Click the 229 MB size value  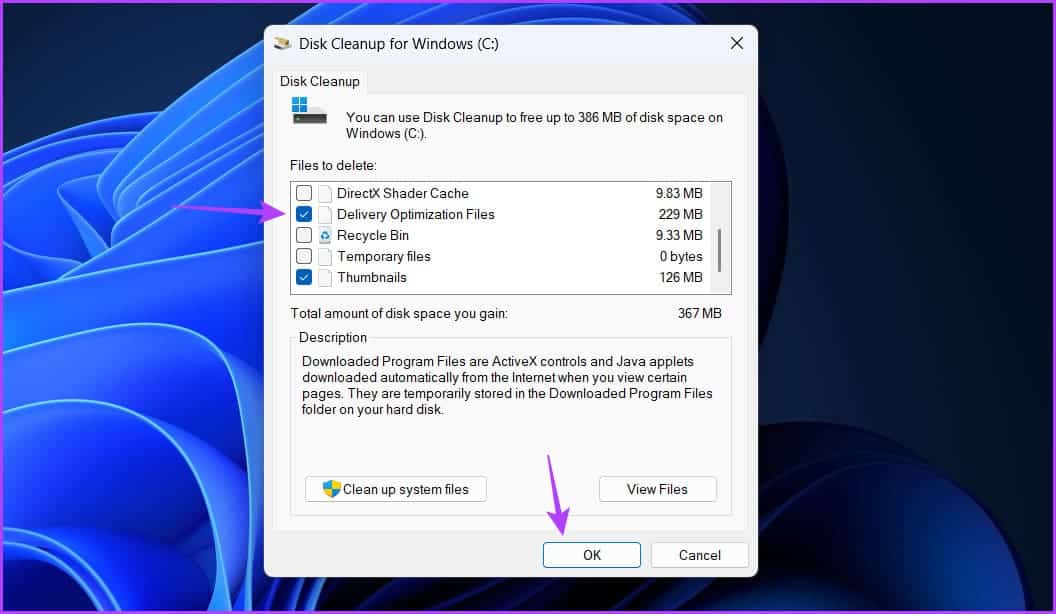680,214
